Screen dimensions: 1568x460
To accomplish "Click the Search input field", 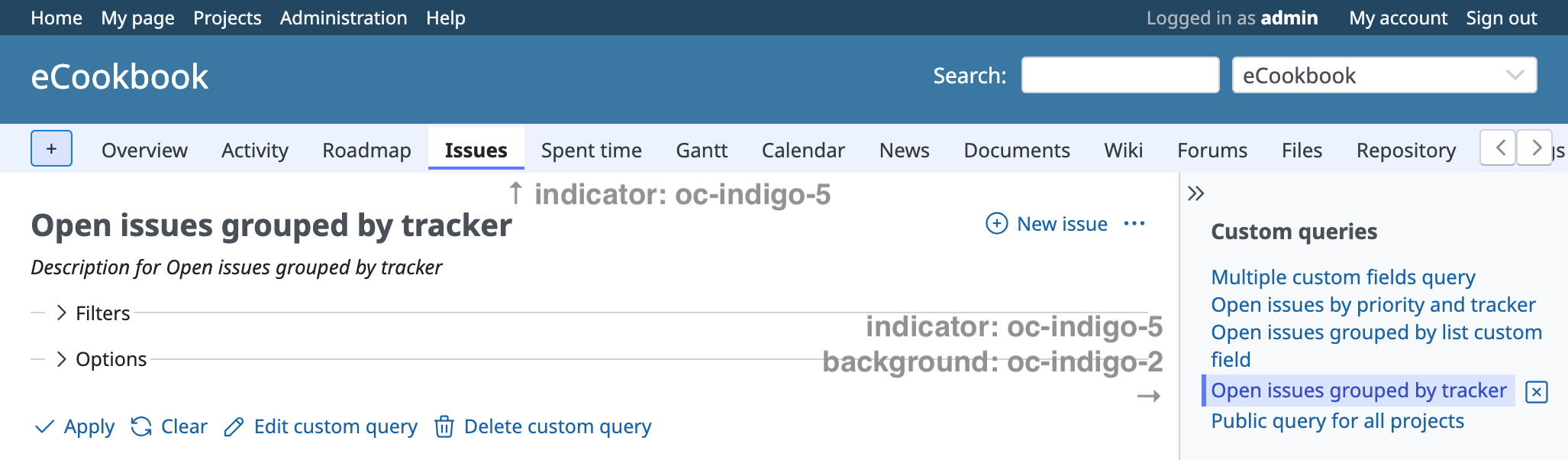I will coord(1119,75).
